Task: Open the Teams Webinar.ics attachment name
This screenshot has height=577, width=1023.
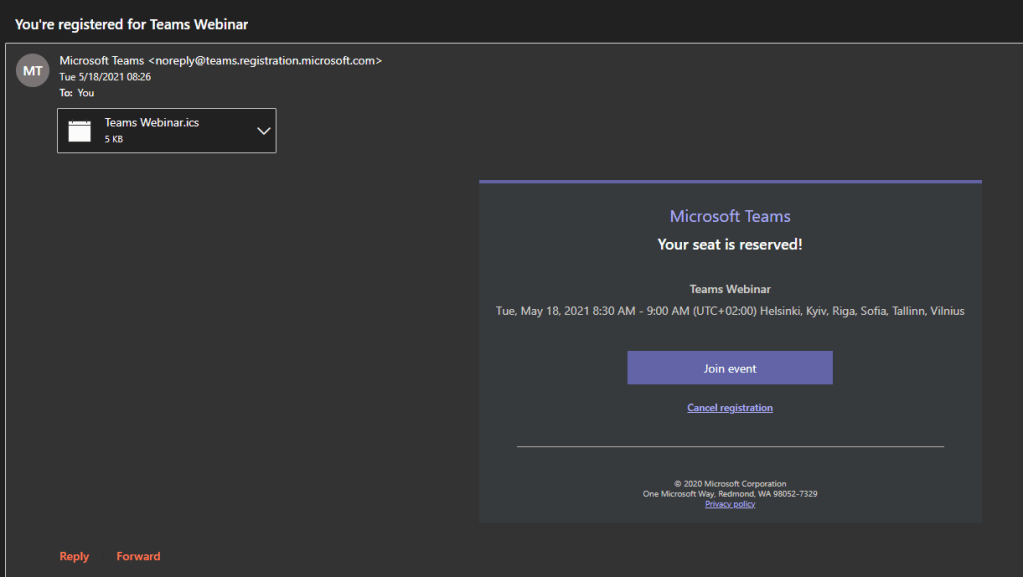Action: pyautogui.click(x=152, y=123)
